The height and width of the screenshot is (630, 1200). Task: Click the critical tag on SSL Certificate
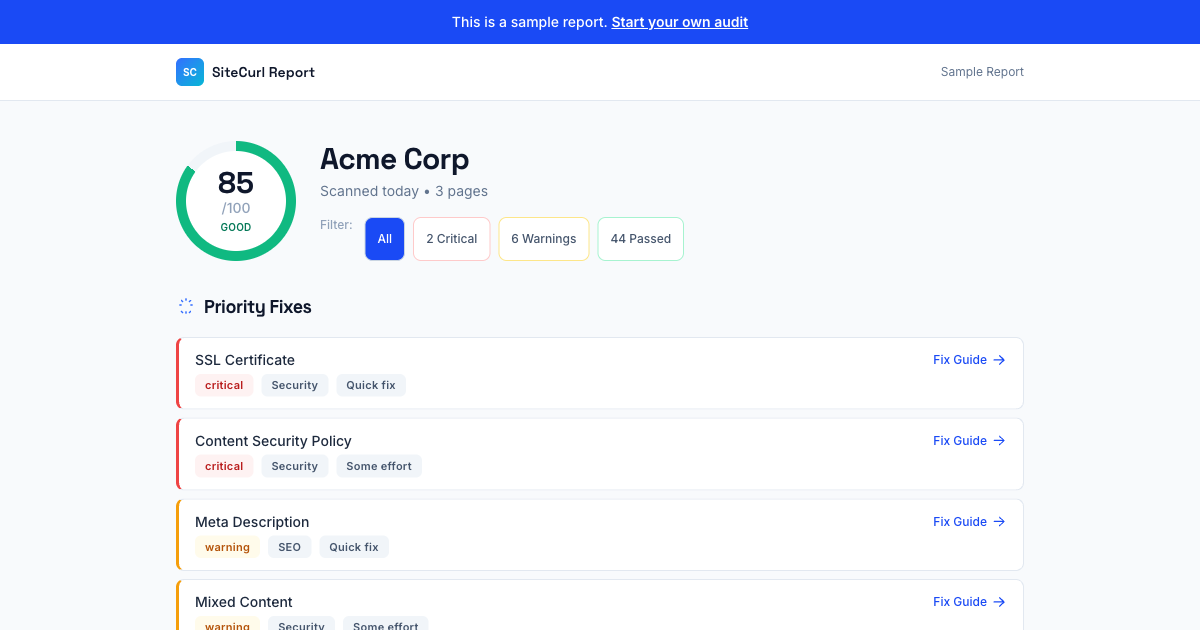pyautogui.click(x=224, y=385)
